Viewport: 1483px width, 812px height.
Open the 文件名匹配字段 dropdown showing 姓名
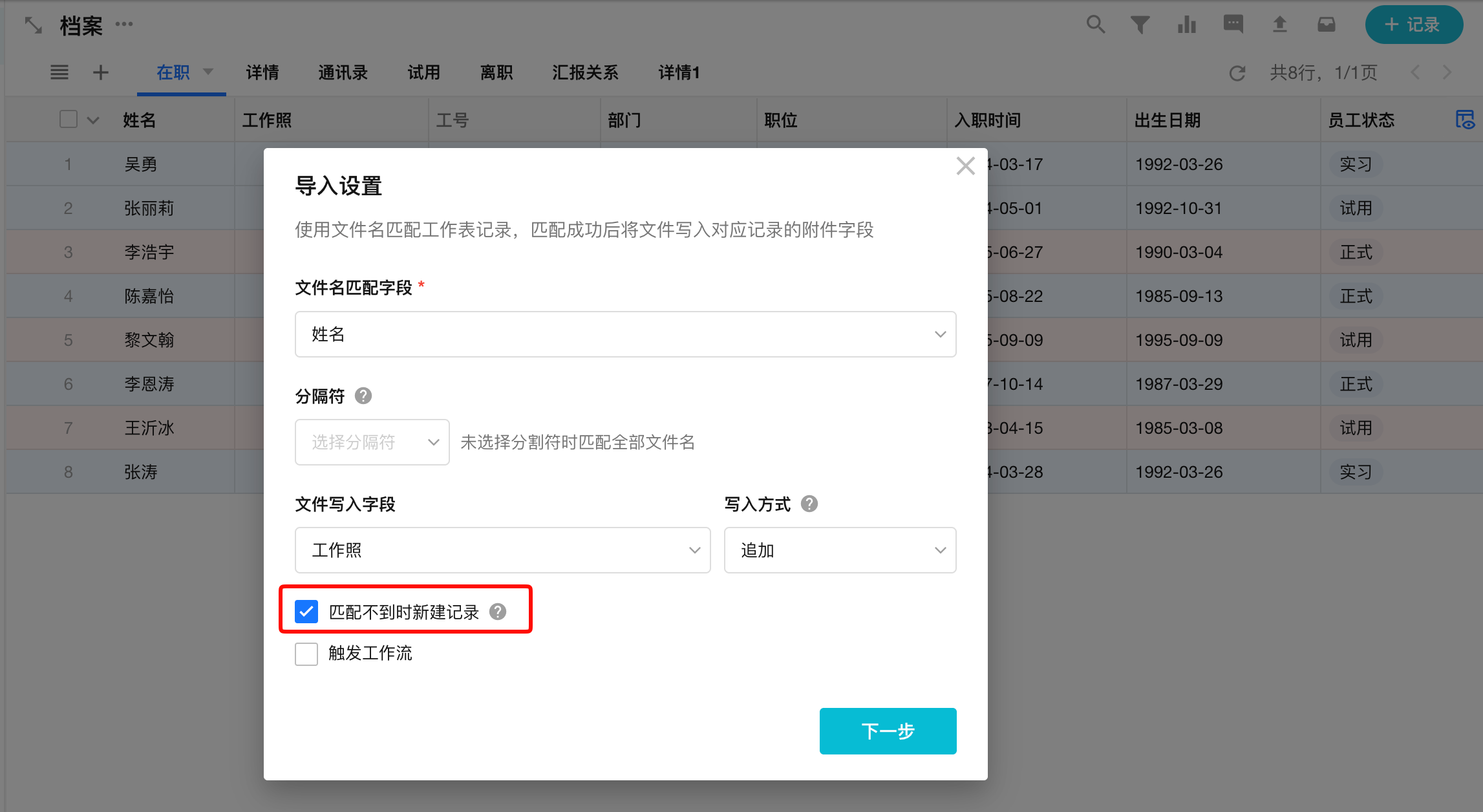pos(625,334)
